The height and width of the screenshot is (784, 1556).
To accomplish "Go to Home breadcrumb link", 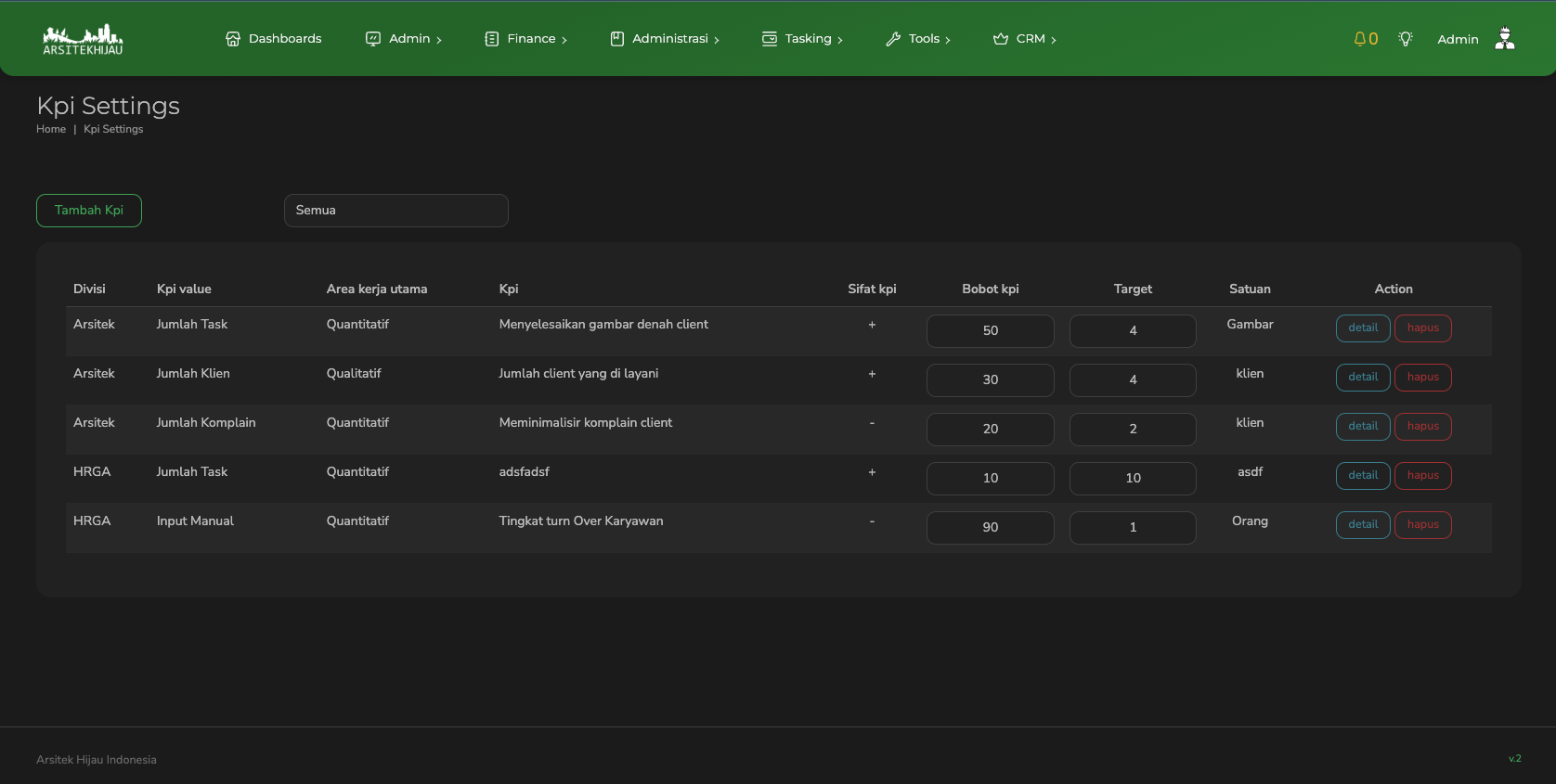I will click(51, 130).
